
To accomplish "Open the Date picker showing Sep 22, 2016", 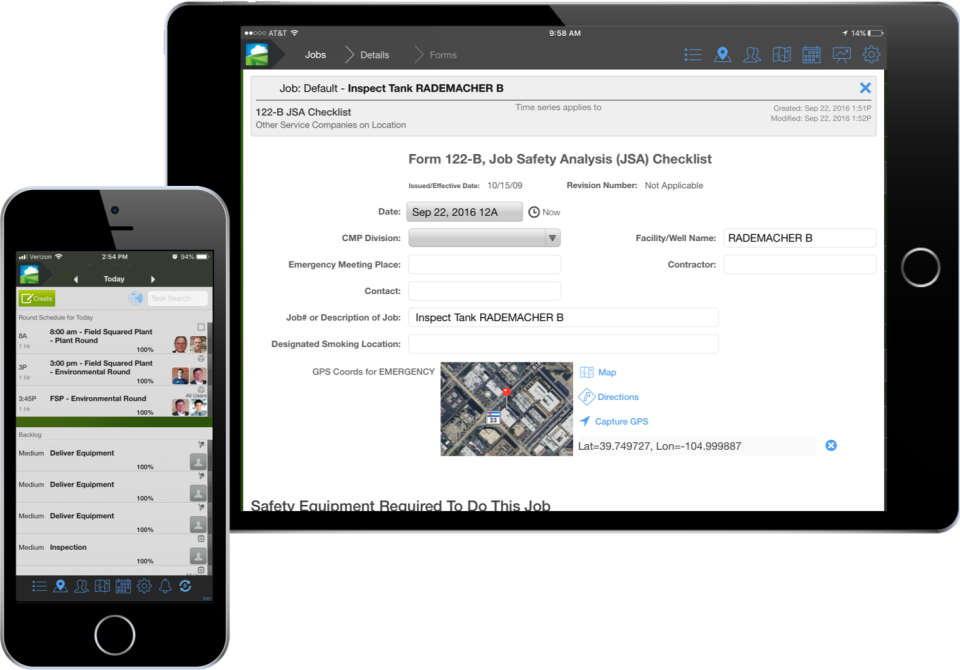I will pos(462,211).
